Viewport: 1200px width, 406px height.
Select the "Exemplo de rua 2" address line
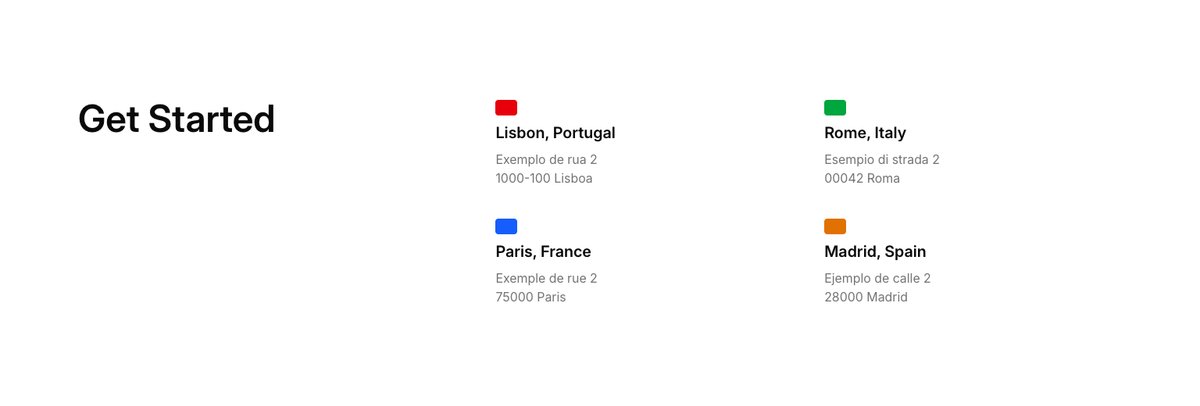(546, 160)
